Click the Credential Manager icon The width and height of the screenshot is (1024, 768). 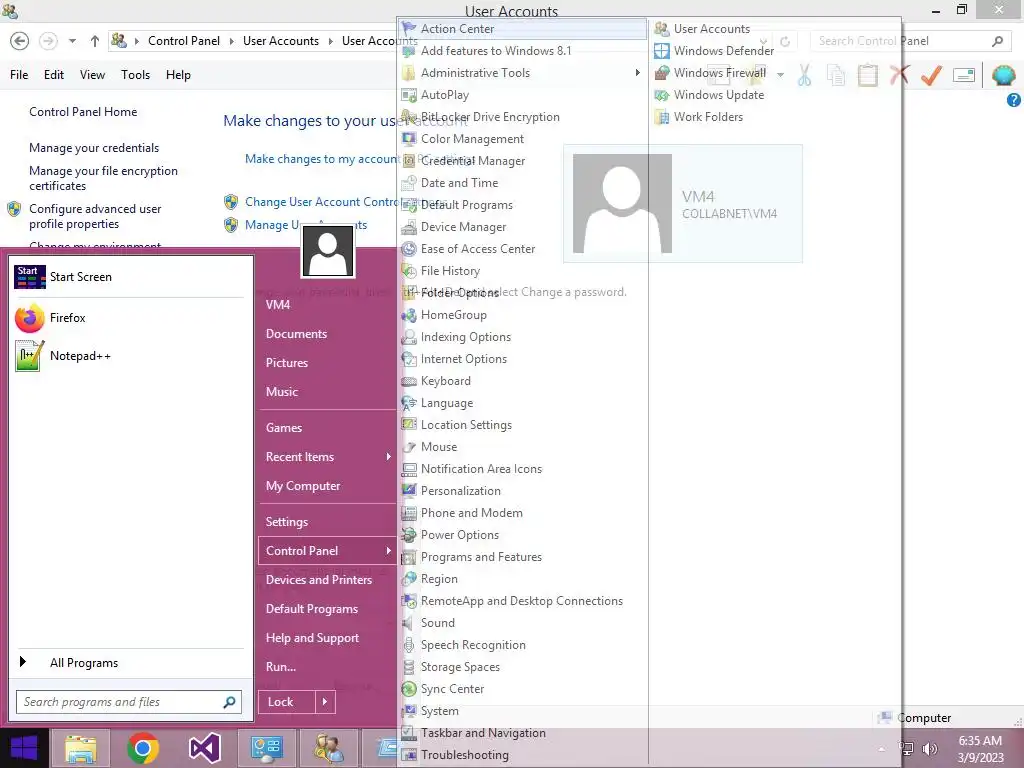(409, 161)
